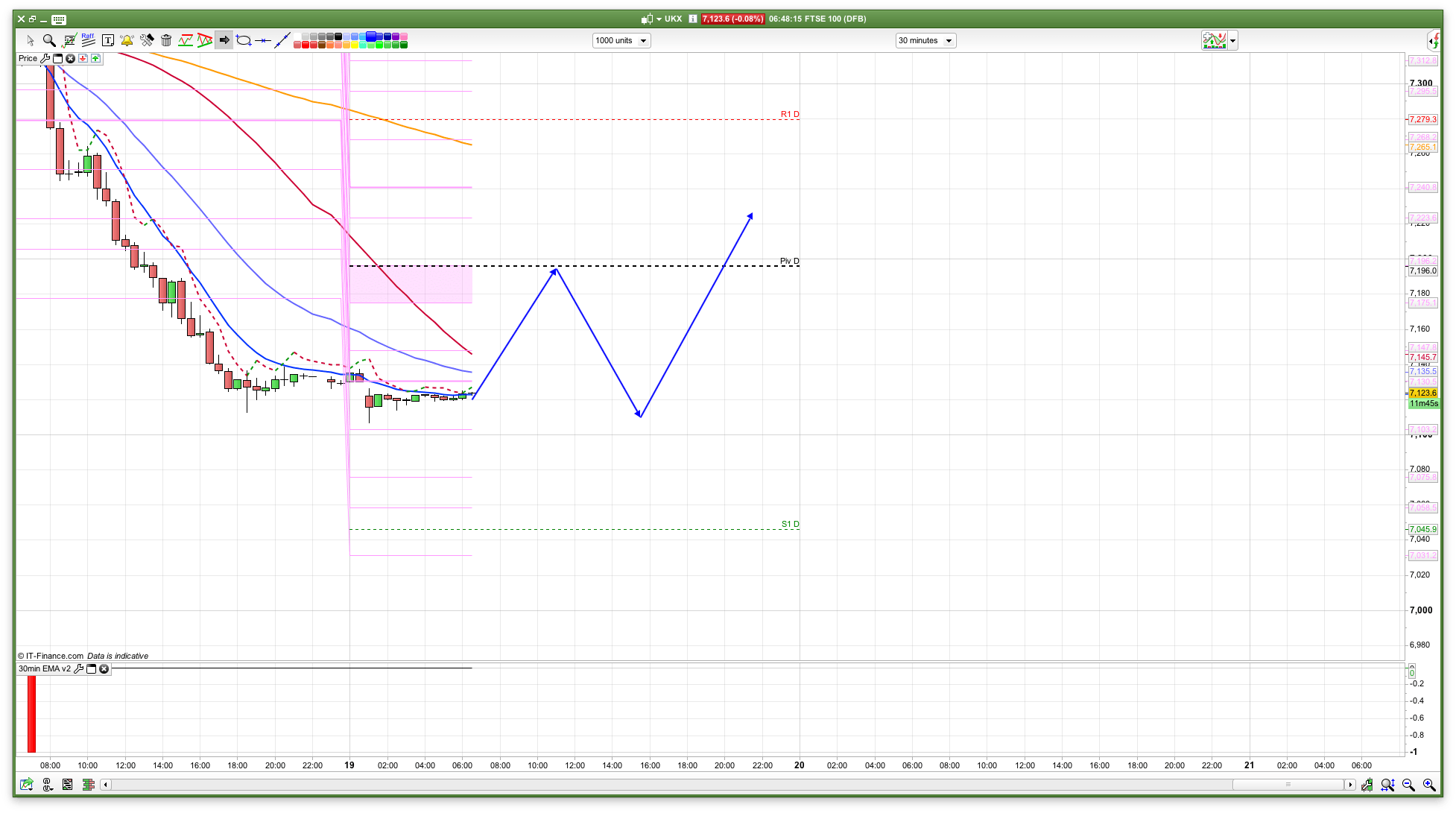Click the zoom out magnifier icon
The image size is (1456, 813).
click(1408, 785)
